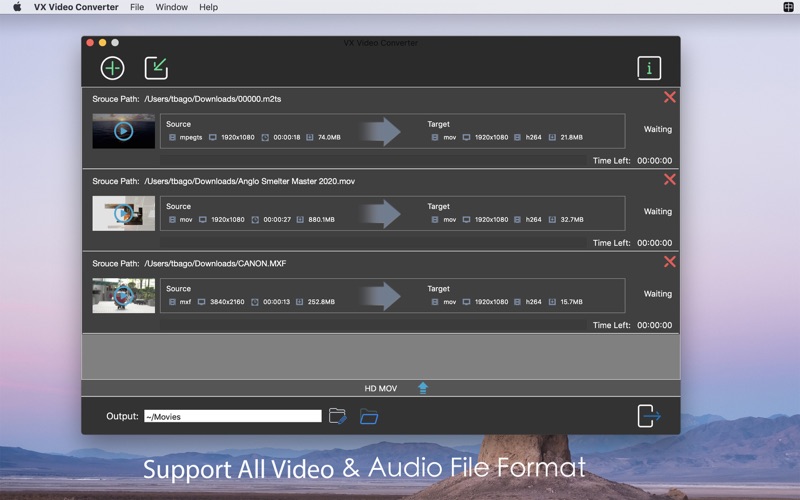Click Waiting status of CANON.MXF row
Screen dimensions: 800x500
tap(658, 293)
